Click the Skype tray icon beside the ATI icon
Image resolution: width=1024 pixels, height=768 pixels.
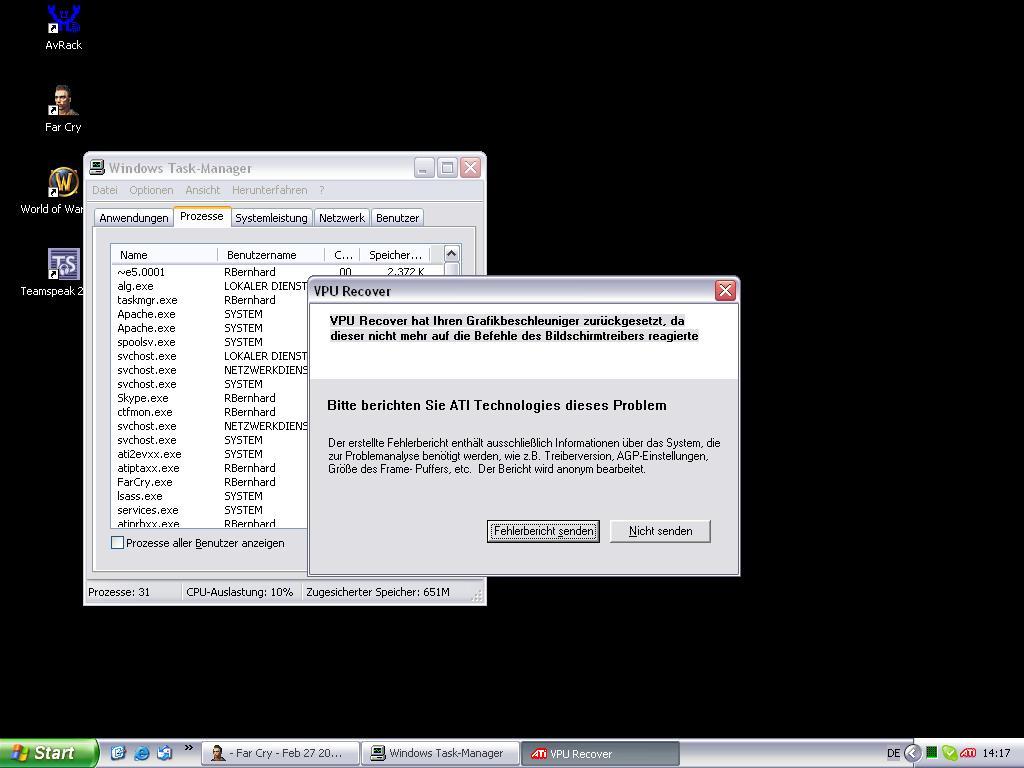point(950,753)
